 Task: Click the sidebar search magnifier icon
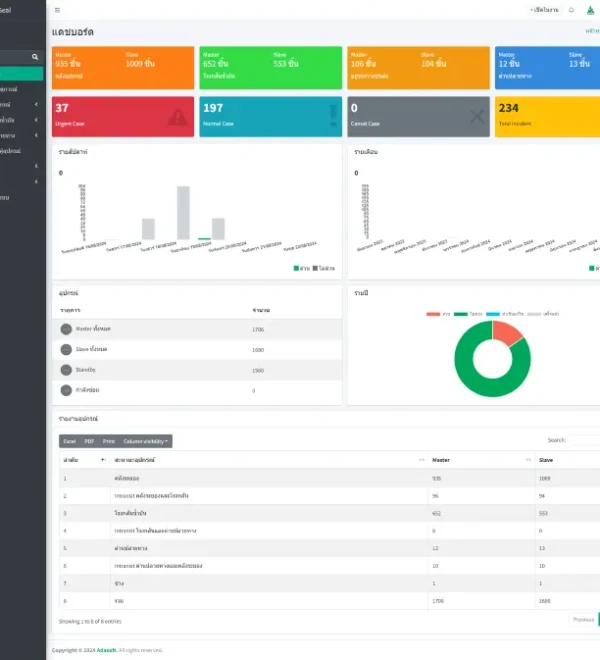pos(35,57)
